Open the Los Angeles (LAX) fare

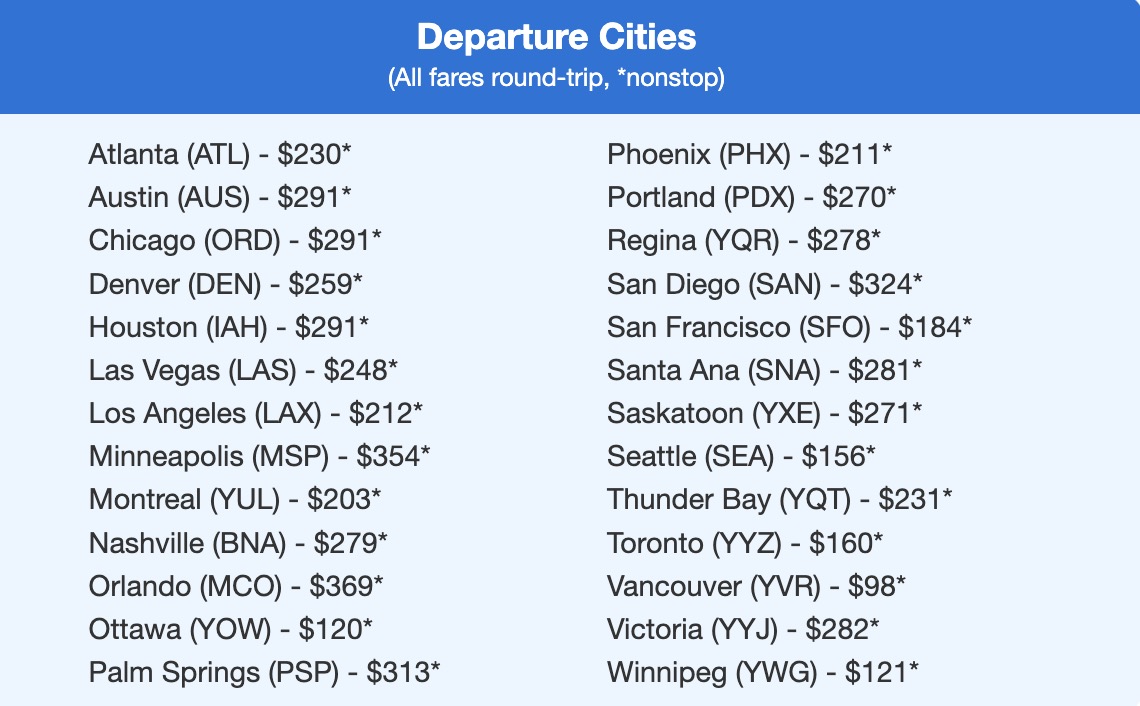click(256, 413)
